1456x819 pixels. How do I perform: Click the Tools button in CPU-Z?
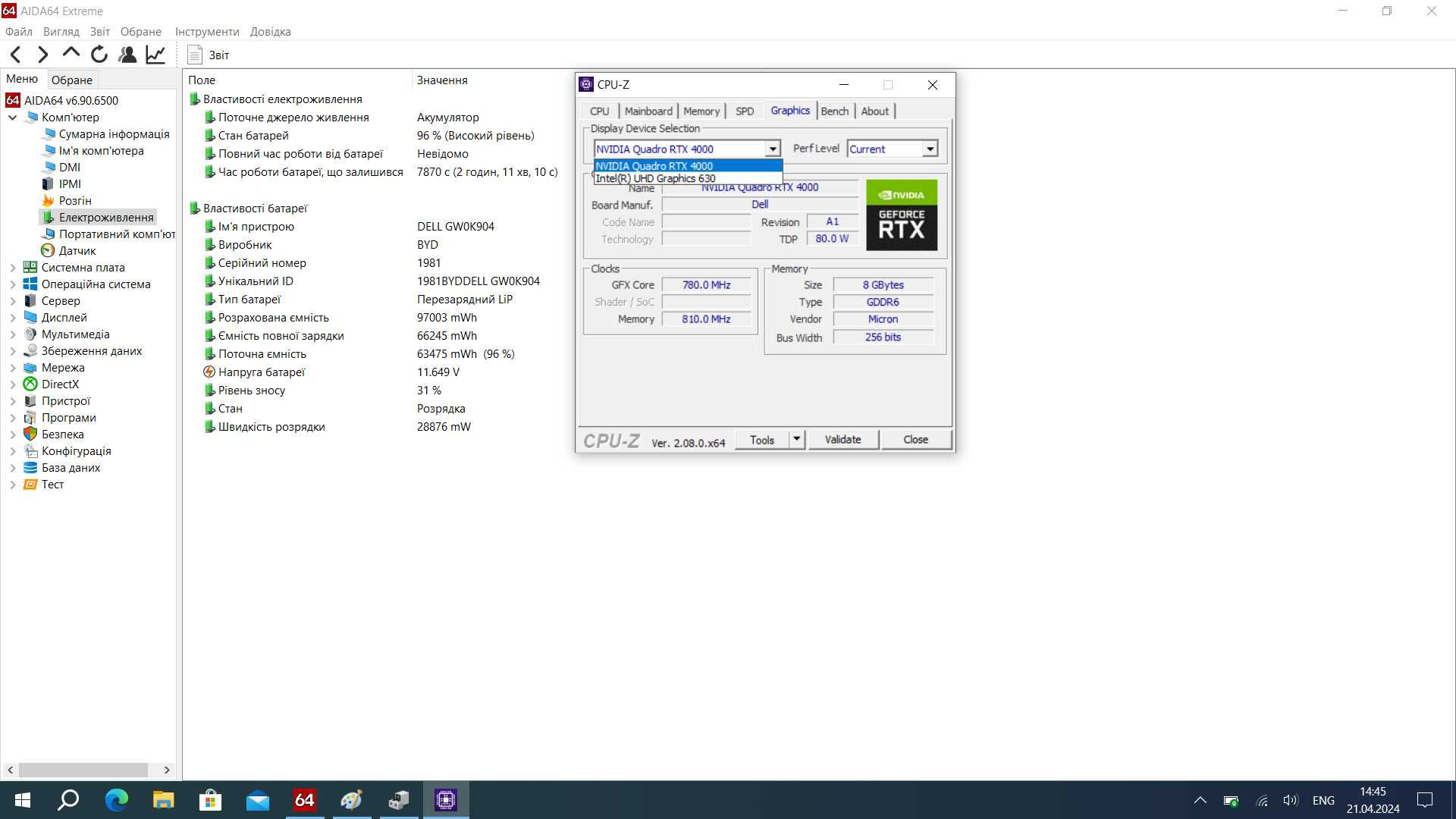[x=762, y=440]
